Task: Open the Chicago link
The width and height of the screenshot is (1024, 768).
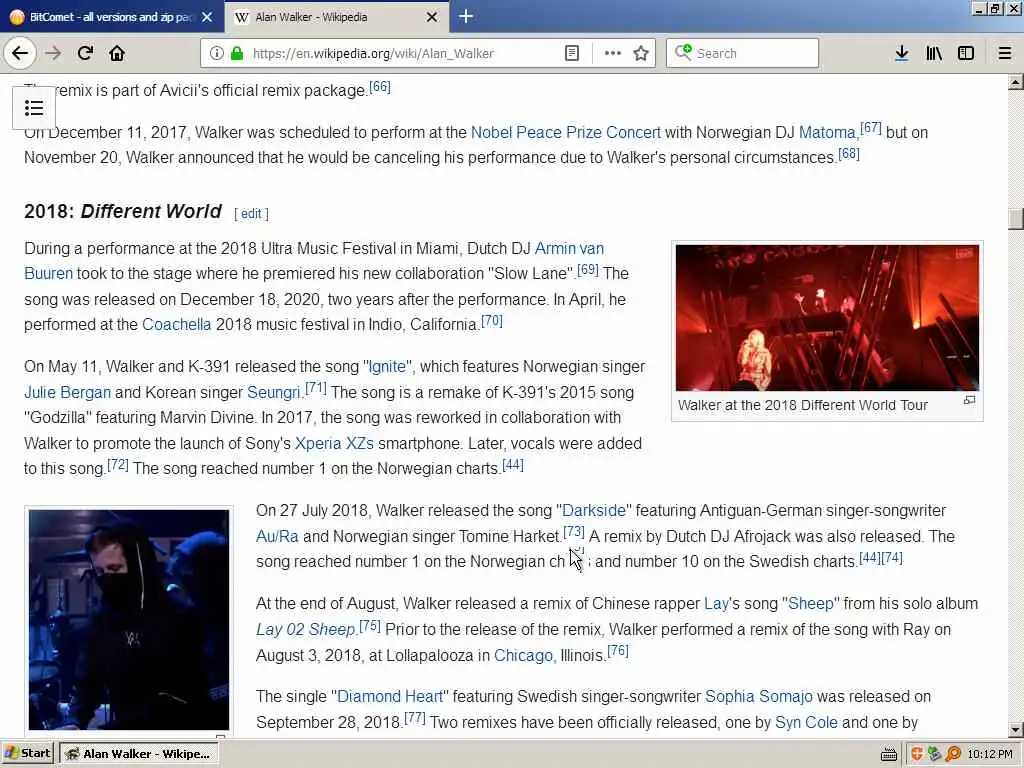Action: tap(523, 656)
